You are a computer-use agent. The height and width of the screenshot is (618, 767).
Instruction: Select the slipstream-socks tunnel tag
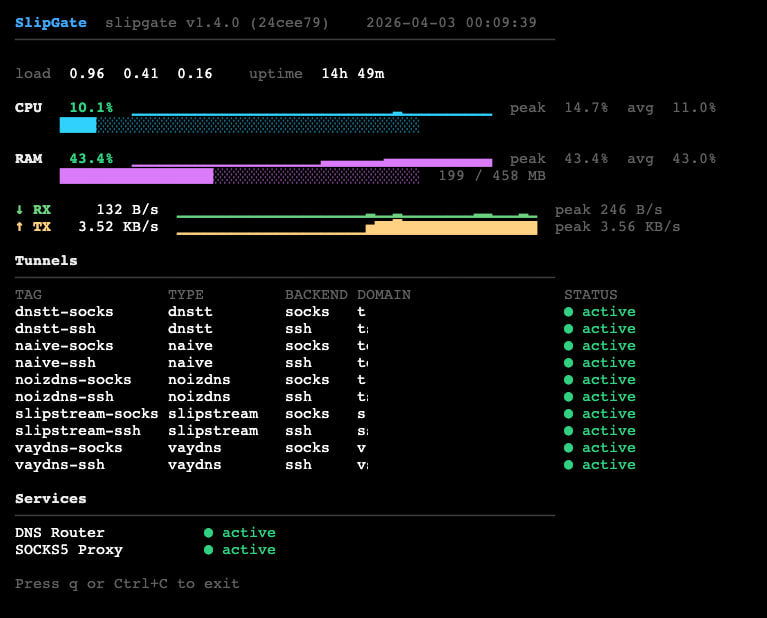(x=87, y=413)
